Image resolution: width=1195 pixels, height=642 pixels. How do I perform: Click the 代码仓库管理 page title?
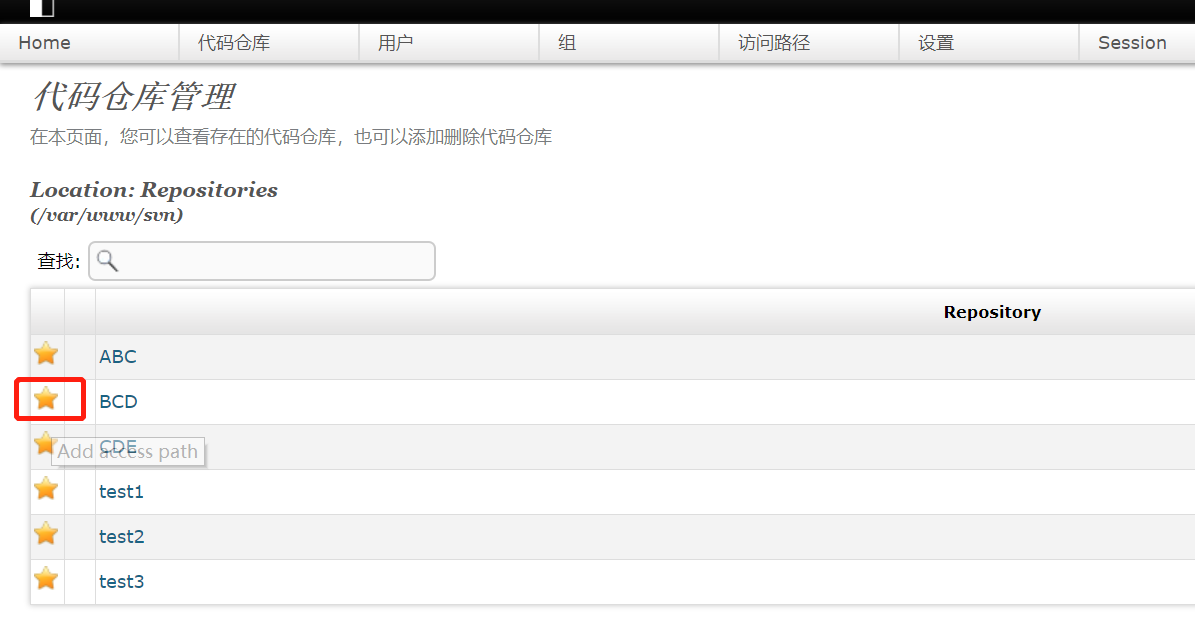133,97
